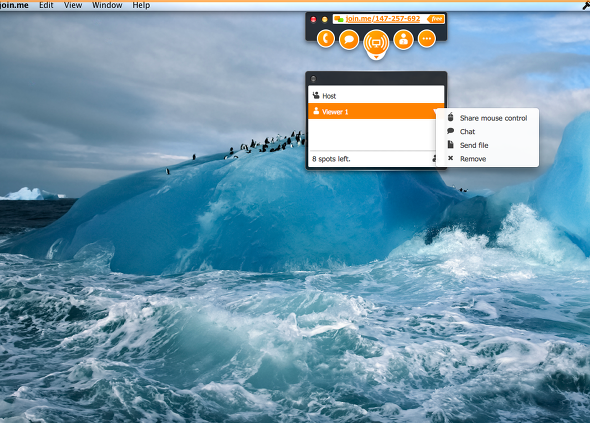The image size is (590, 423).
Task: Open the Window menu in menu bar
Action: coord(107,5)
